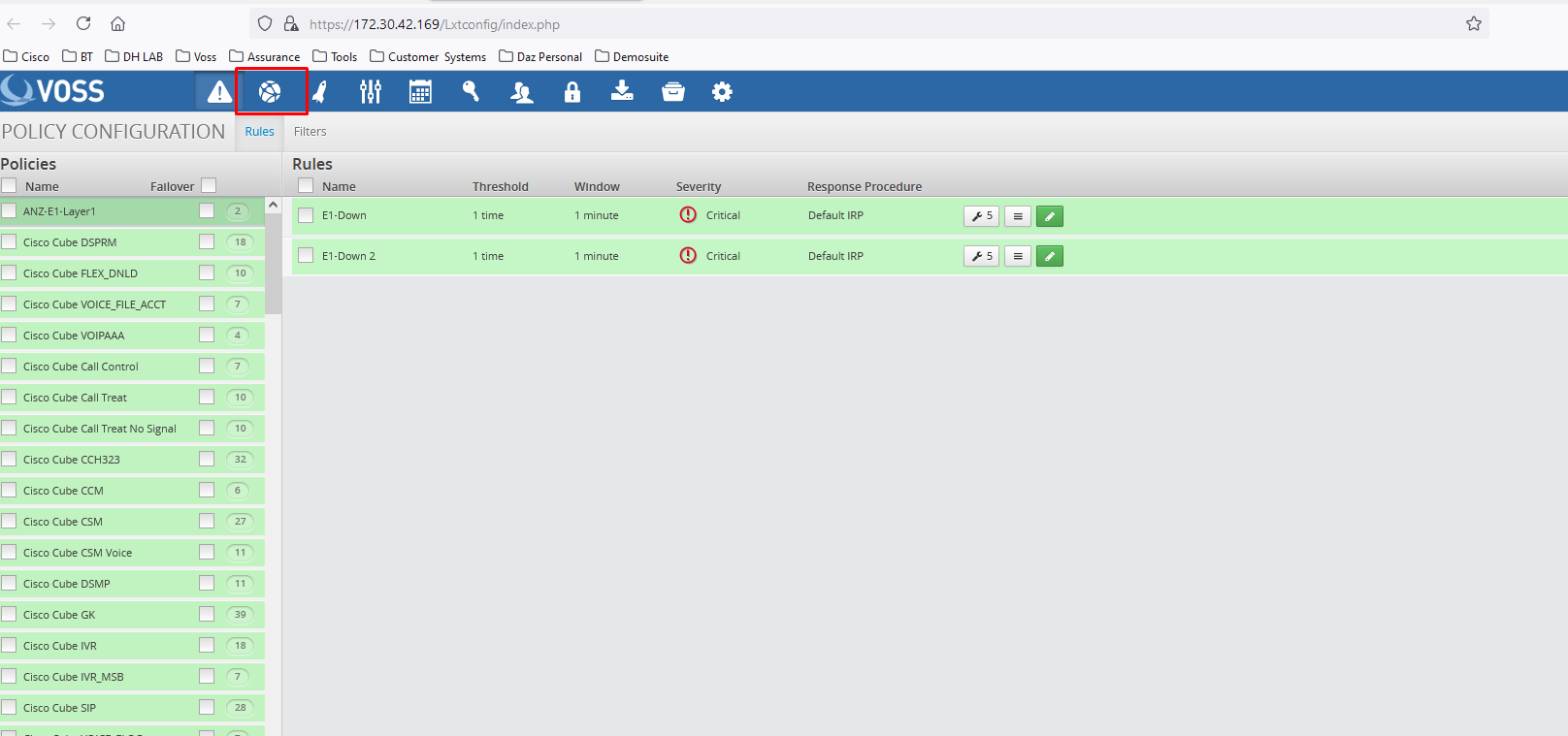Check the ANZ-E1-Layer1 policy name checkbox
This screenshot has height=736, width=1568.
(x=10, y=210)
